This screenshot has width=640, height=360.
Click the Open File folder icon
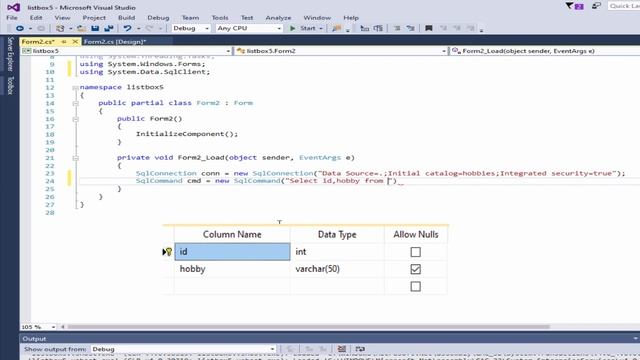82,28
